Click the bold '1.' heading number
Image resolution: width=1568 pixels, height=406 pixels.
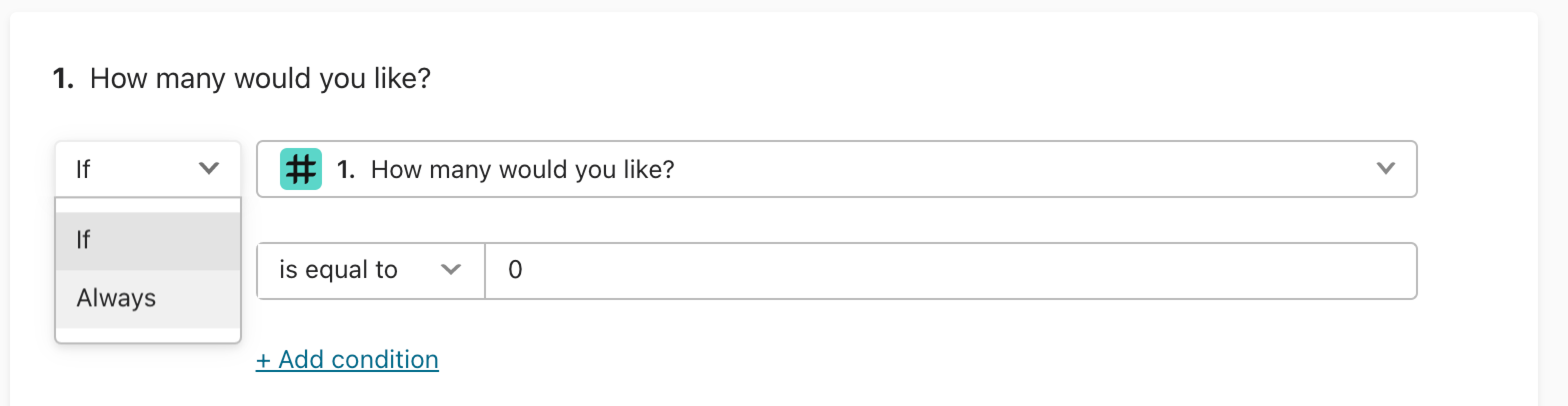click(x=63, y=78)
